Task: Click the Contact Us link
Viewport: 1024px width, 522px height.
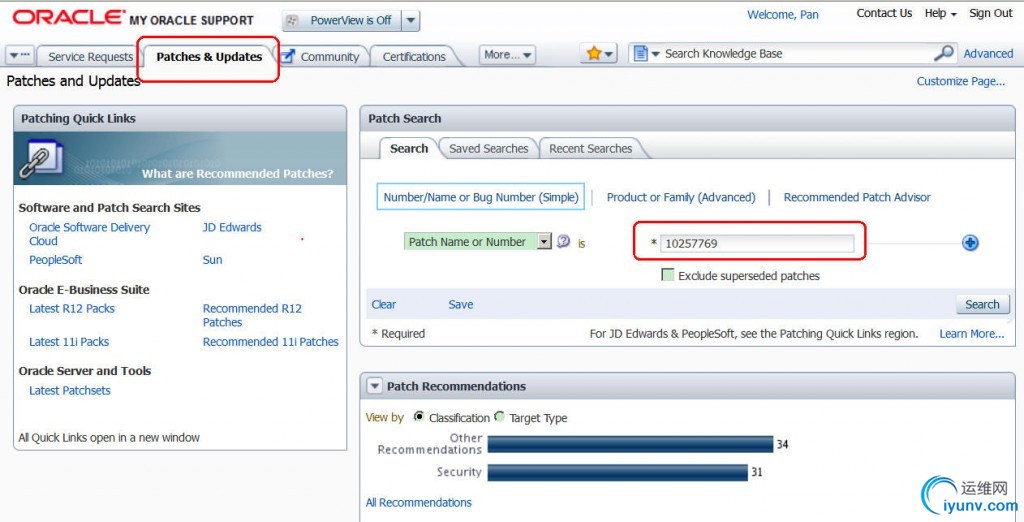Action: (884, 13)
